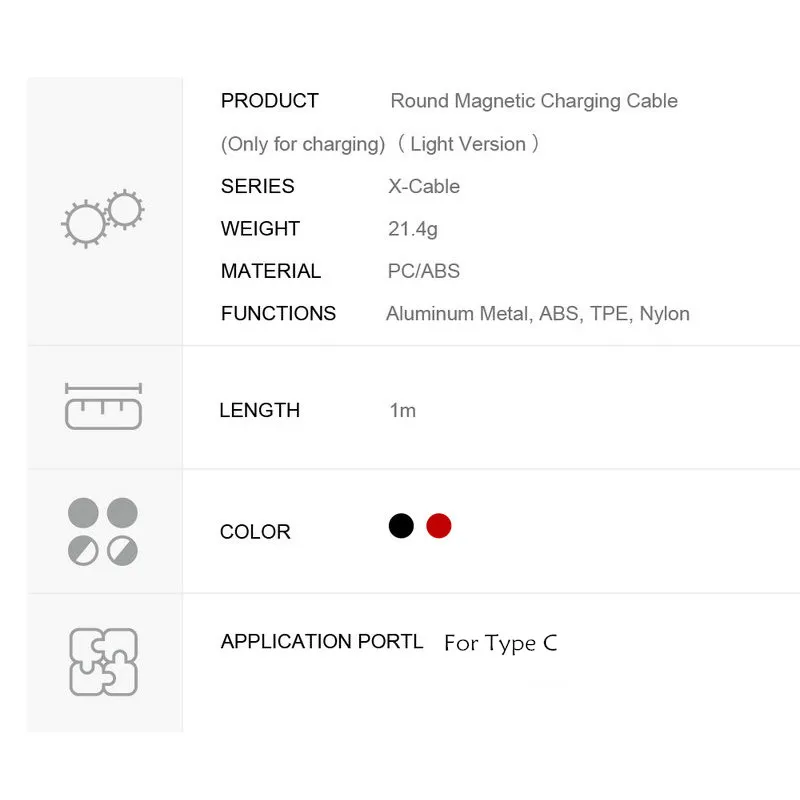Click the 21.4g weight value
Screen dimensions: 800x800
point(413,229)
